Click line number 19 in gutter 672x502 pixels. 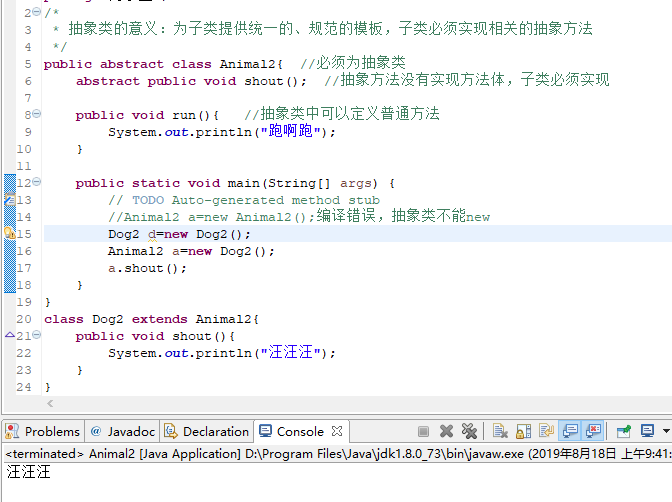click(24, 302)
